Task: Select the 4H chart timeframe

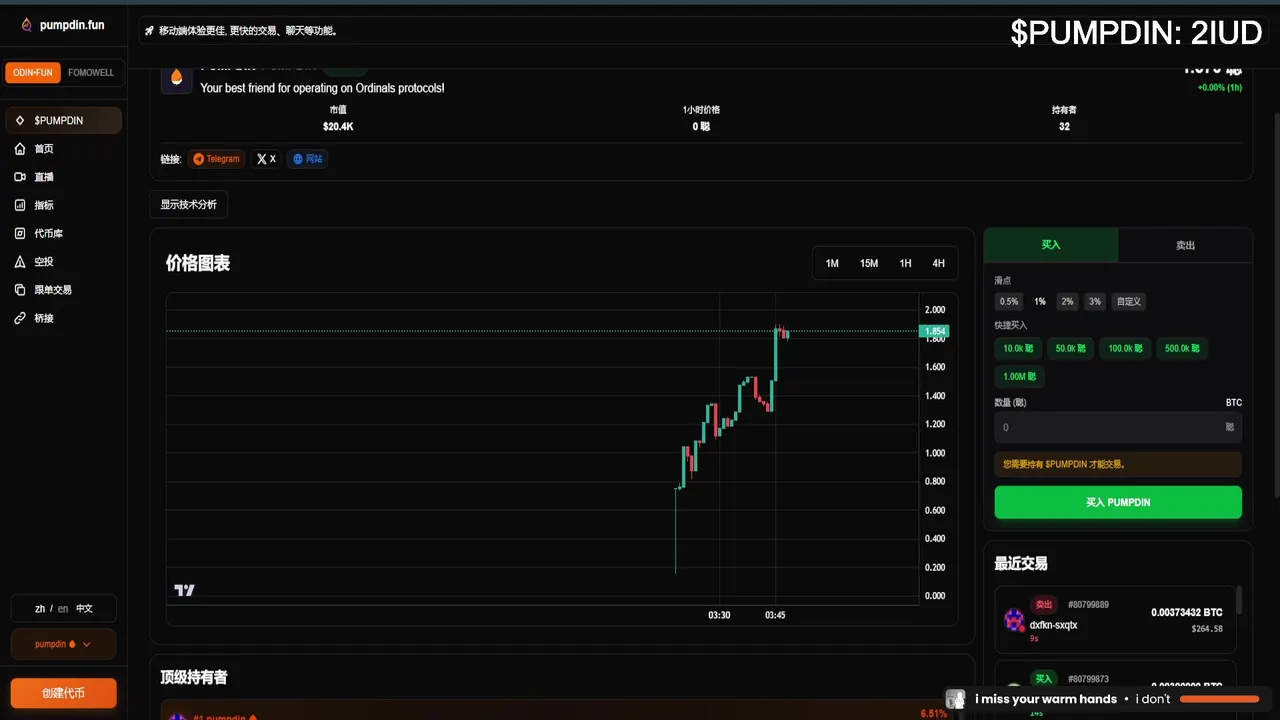Action: (938, 263)
